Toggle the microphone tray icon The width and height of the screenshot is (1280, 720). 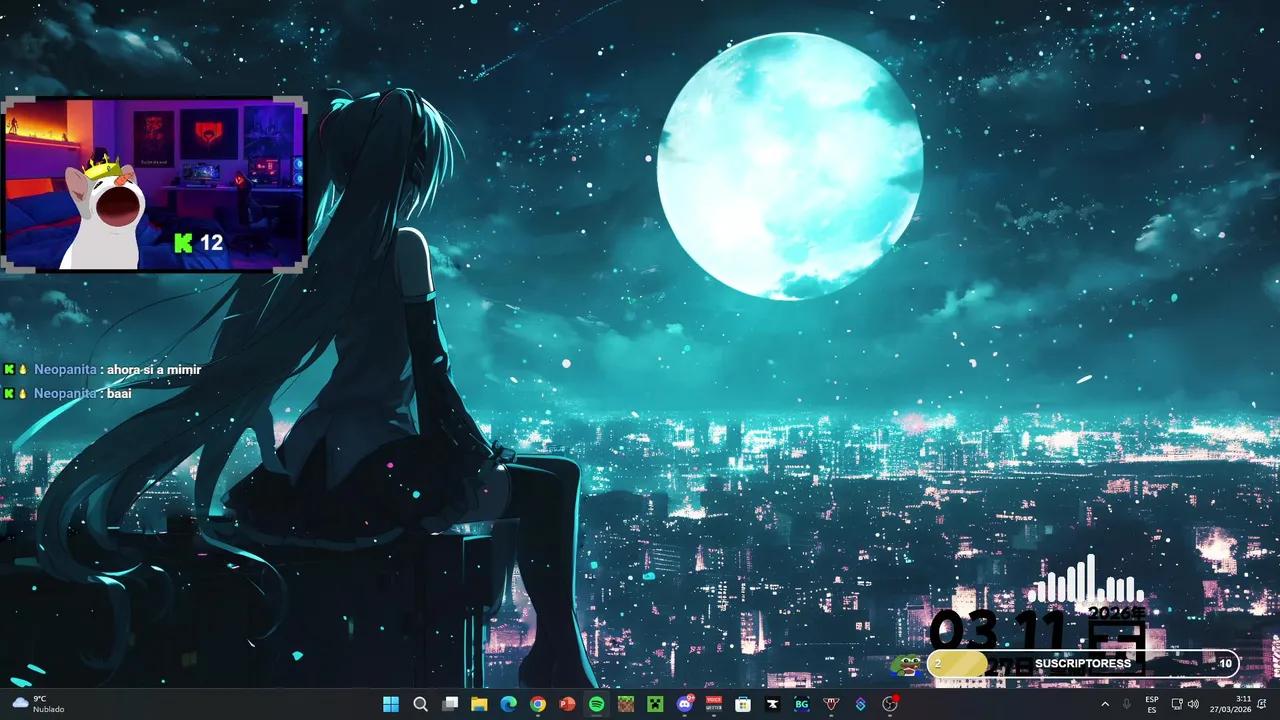[x=1127, y=704]
